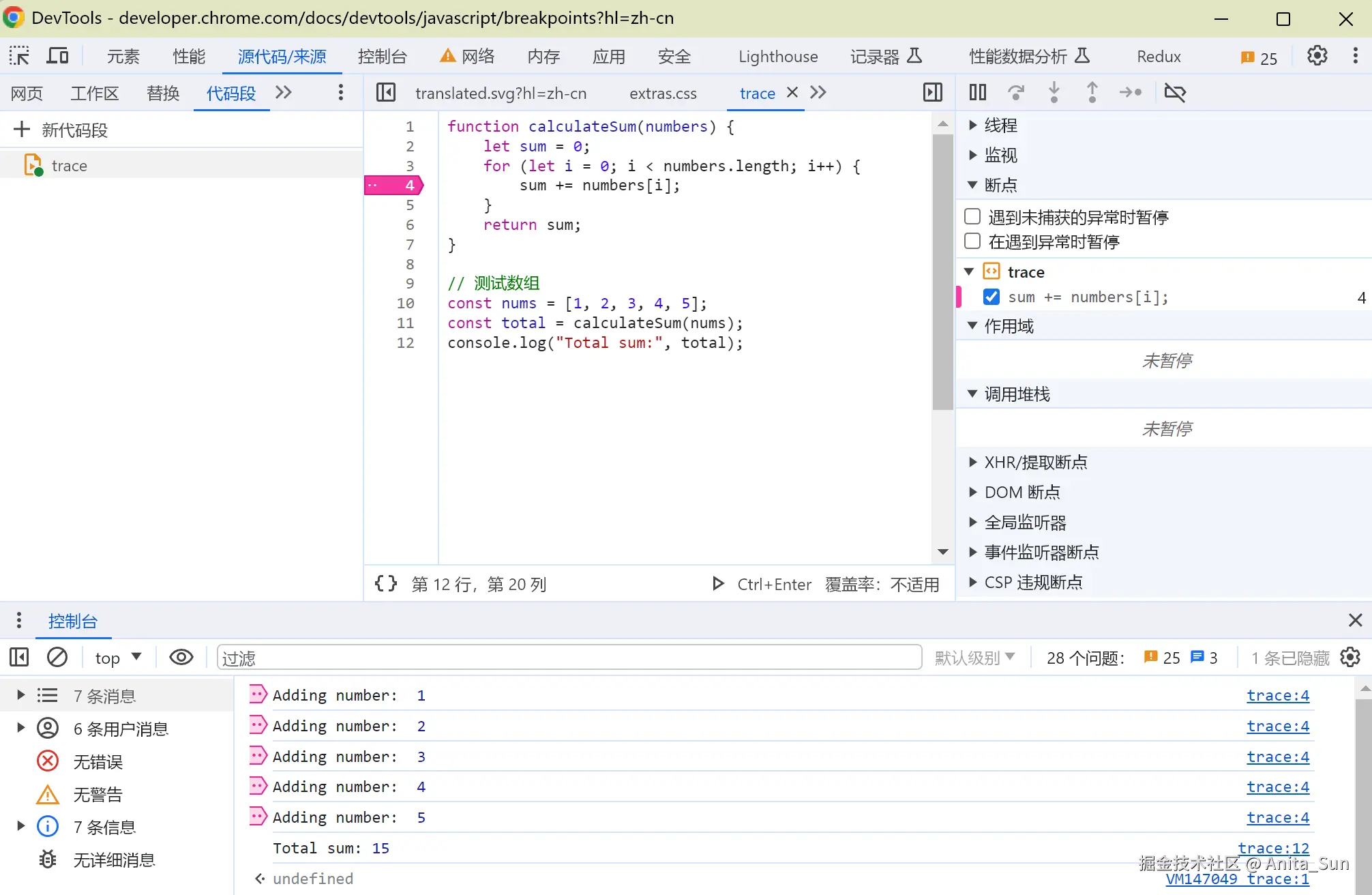This screenshot has width=1372, height=895.
Task: Click the pause script execution button
Action: coord(978,92)
